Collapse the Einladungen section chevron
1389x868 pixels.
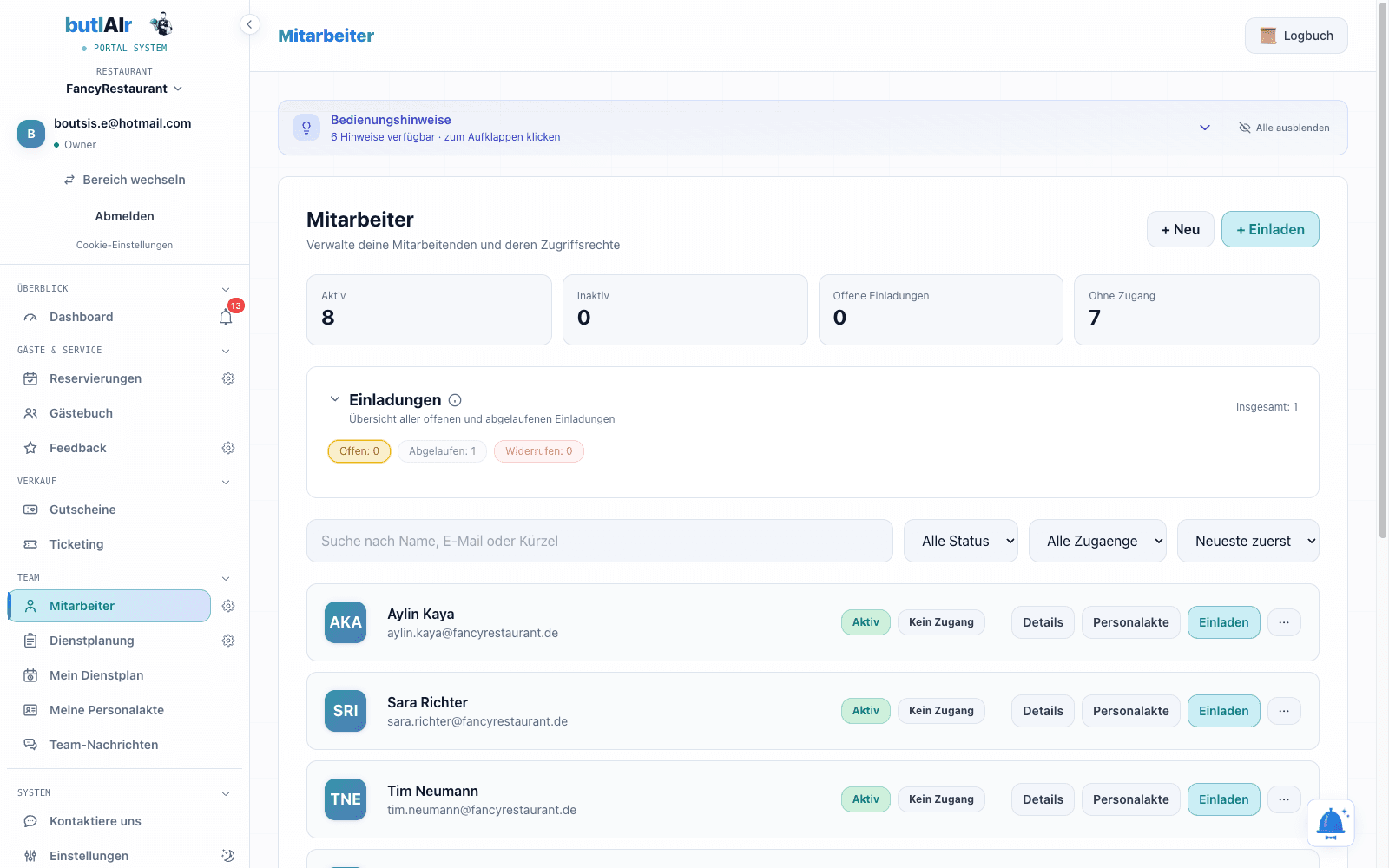pos(335,399)
